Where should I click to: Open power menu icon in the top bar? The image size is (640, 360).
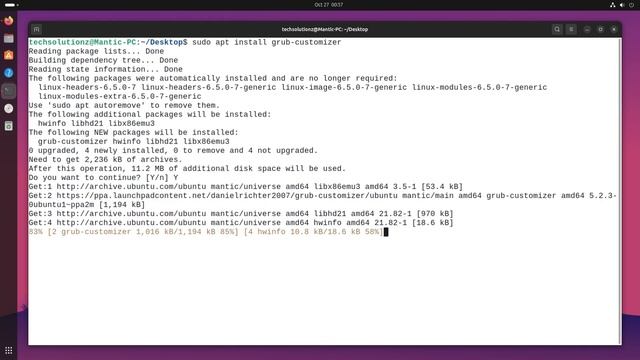[x=631, y=5]
